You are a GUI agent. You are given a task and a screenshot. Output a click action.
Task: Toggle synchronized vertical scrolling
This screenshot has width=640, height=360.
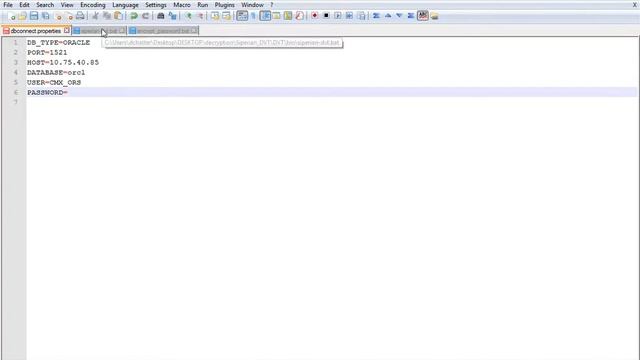[x=215, y=16]
